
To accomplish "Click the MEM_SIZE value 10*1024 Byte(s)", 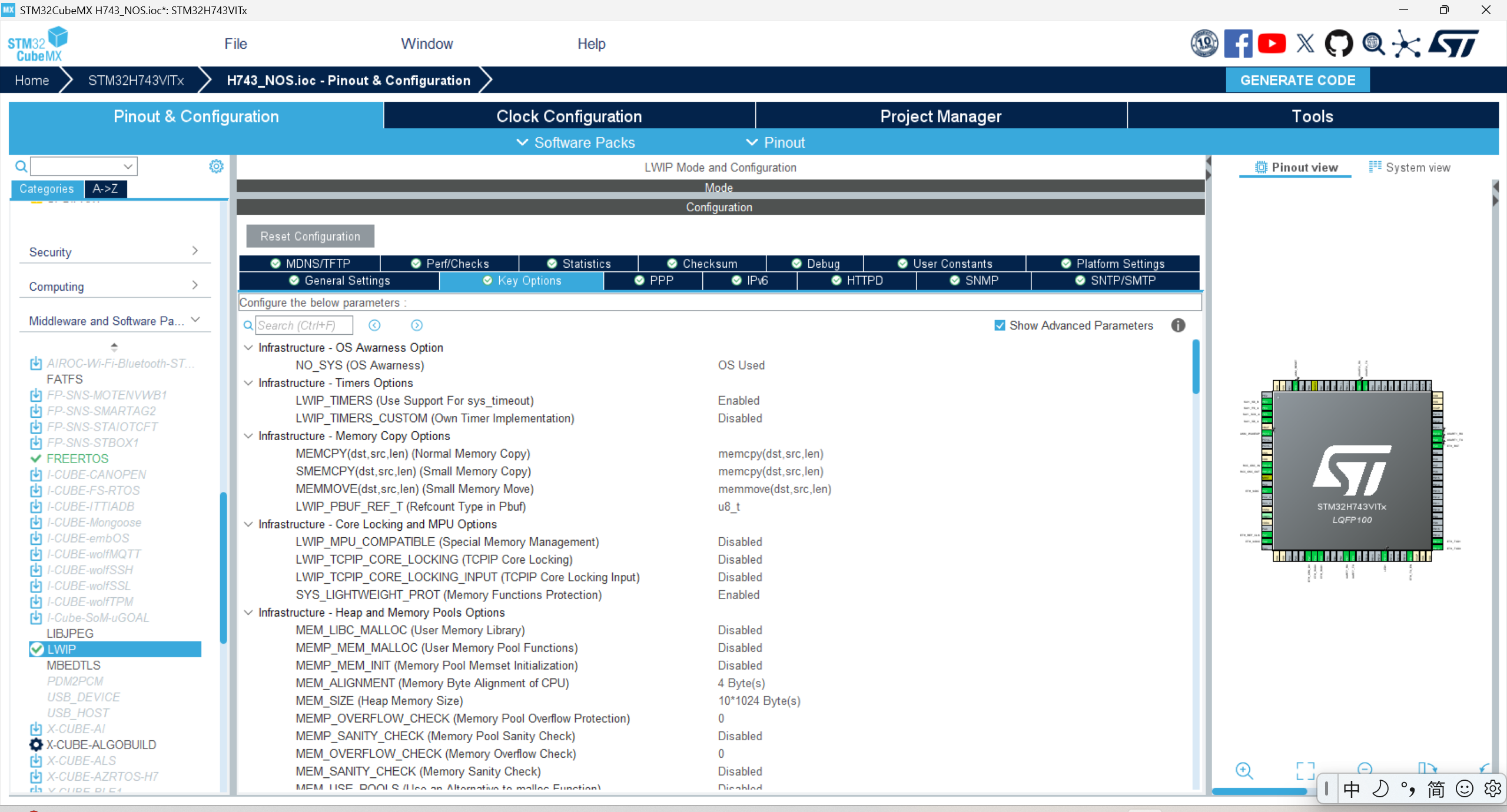I will 759,701.
